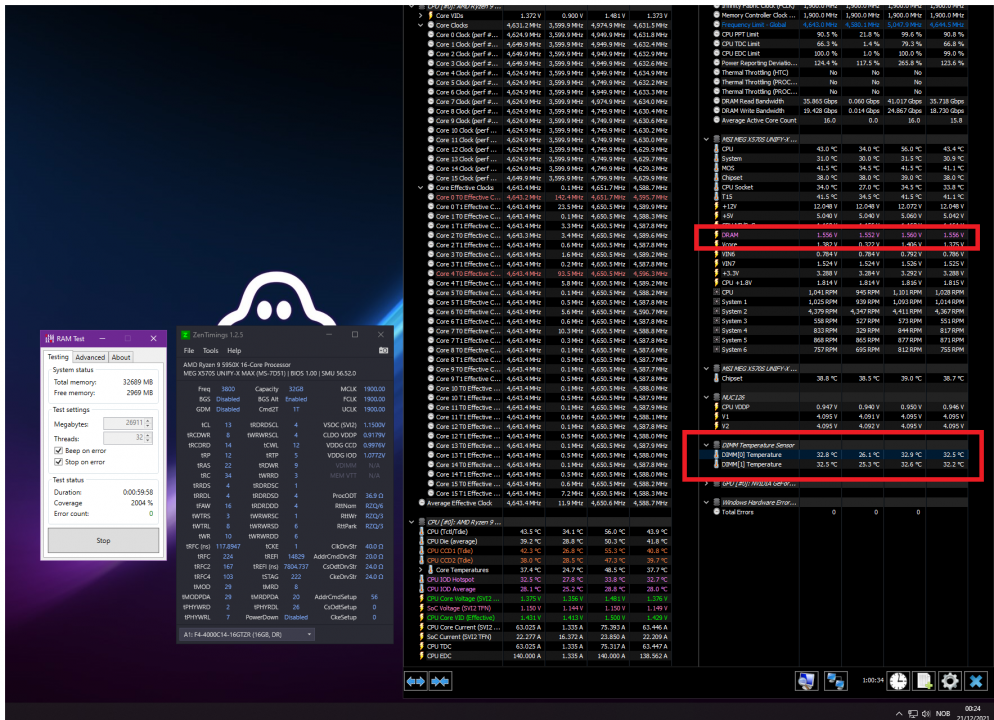Expand the Core VIDs sensor group
The image size is (994, 720).
coord(421,16)
